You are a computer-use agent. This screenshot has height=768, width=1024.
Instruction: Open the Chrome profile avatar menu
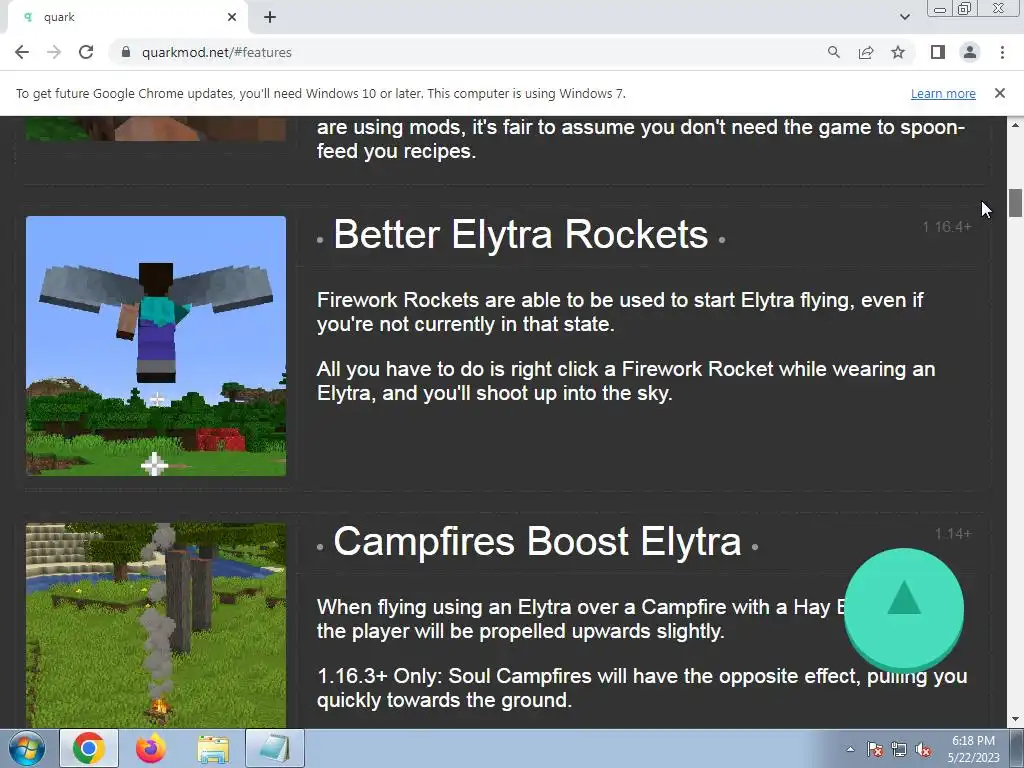[x=970, y=52]
